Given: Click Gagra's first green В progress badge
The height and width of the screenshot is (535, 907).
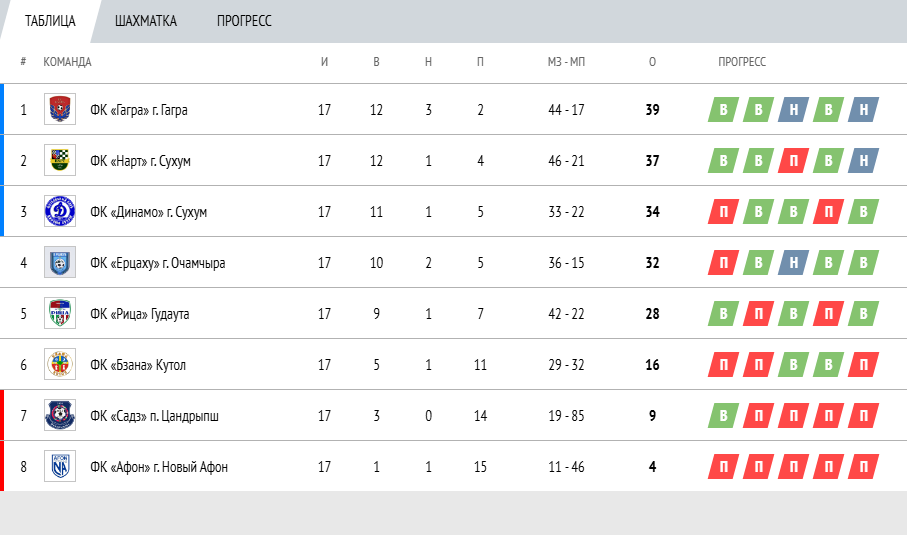Looking at the screenshot, I should pyautogui.click(x=723, y=110).
